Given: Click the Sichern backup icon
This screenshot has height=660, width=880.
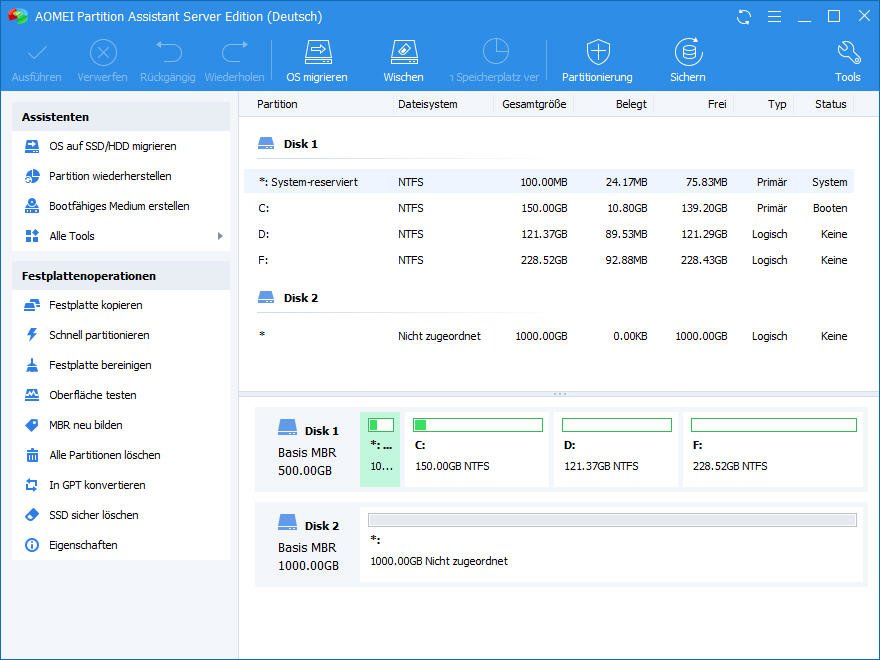Looking at the screenshot, I should (x=687, y=53).
